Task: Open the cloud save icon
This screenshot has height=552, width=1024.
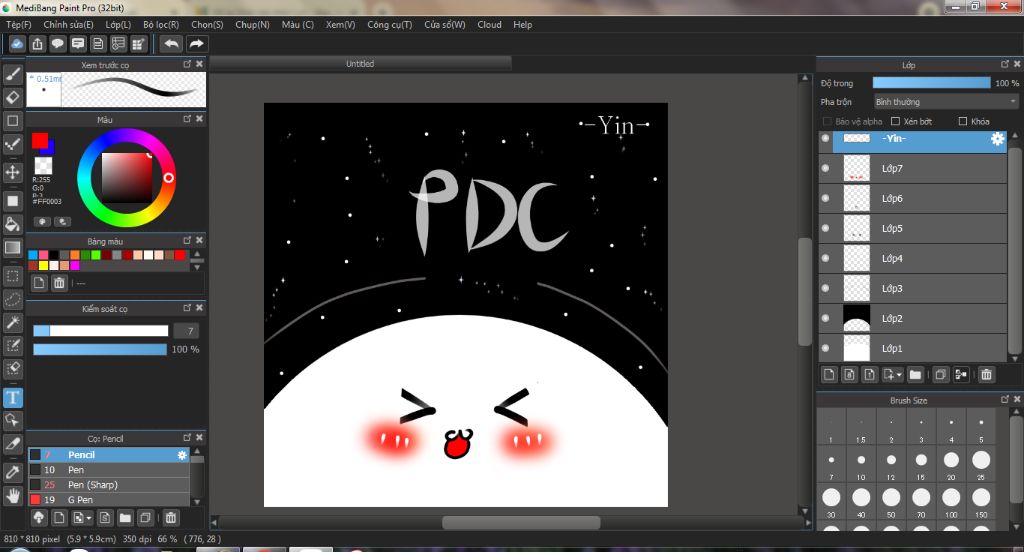Action: click(x=17, y=44)
